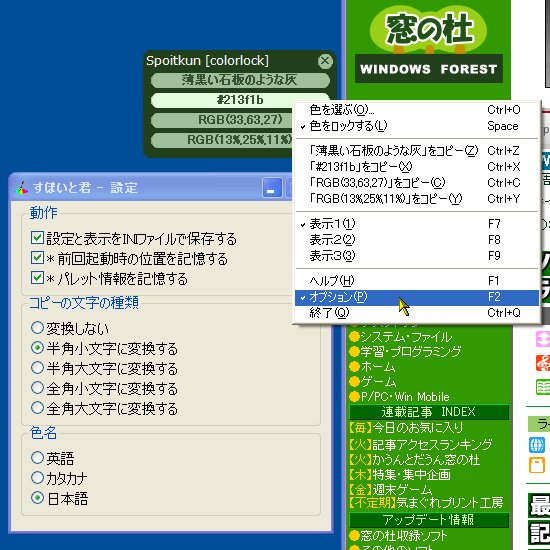
Task: Toggle パレット情報を記憶する checkbox
Action: 37,278
